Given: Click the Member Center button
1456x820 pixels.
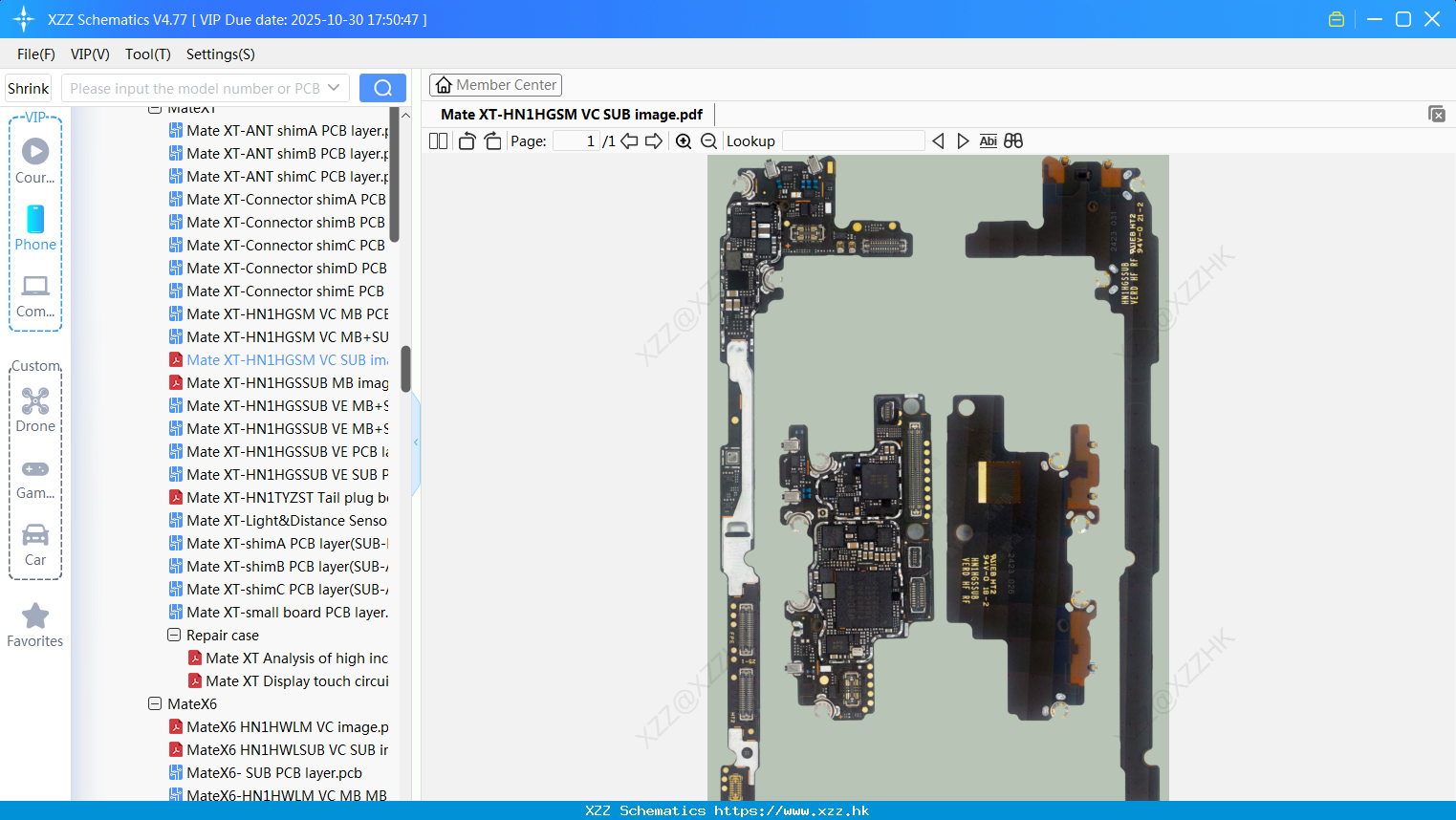Looking at the screenshot, I should 495,85.
